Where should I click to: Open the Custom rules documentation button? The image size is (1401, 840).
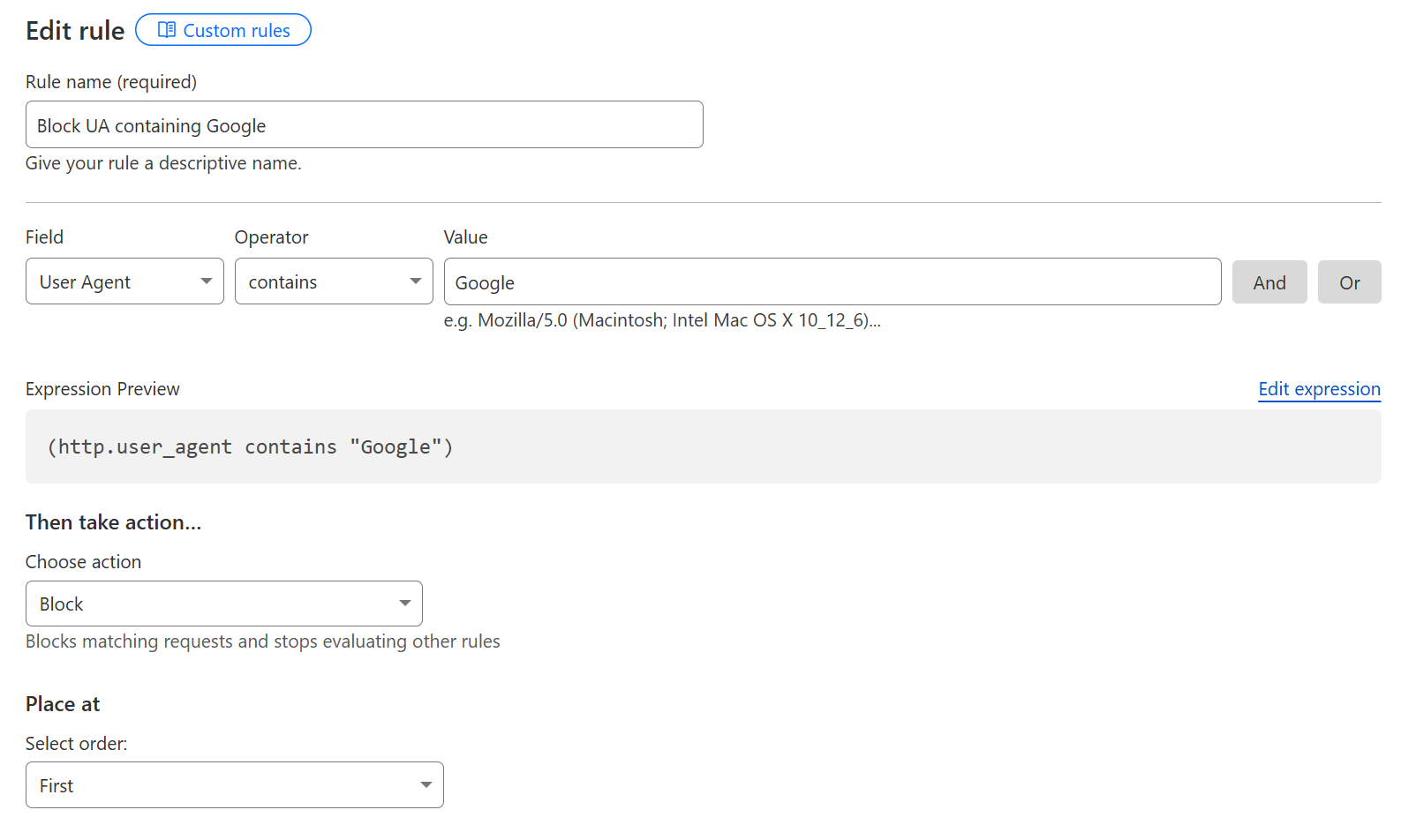(223, 30)
